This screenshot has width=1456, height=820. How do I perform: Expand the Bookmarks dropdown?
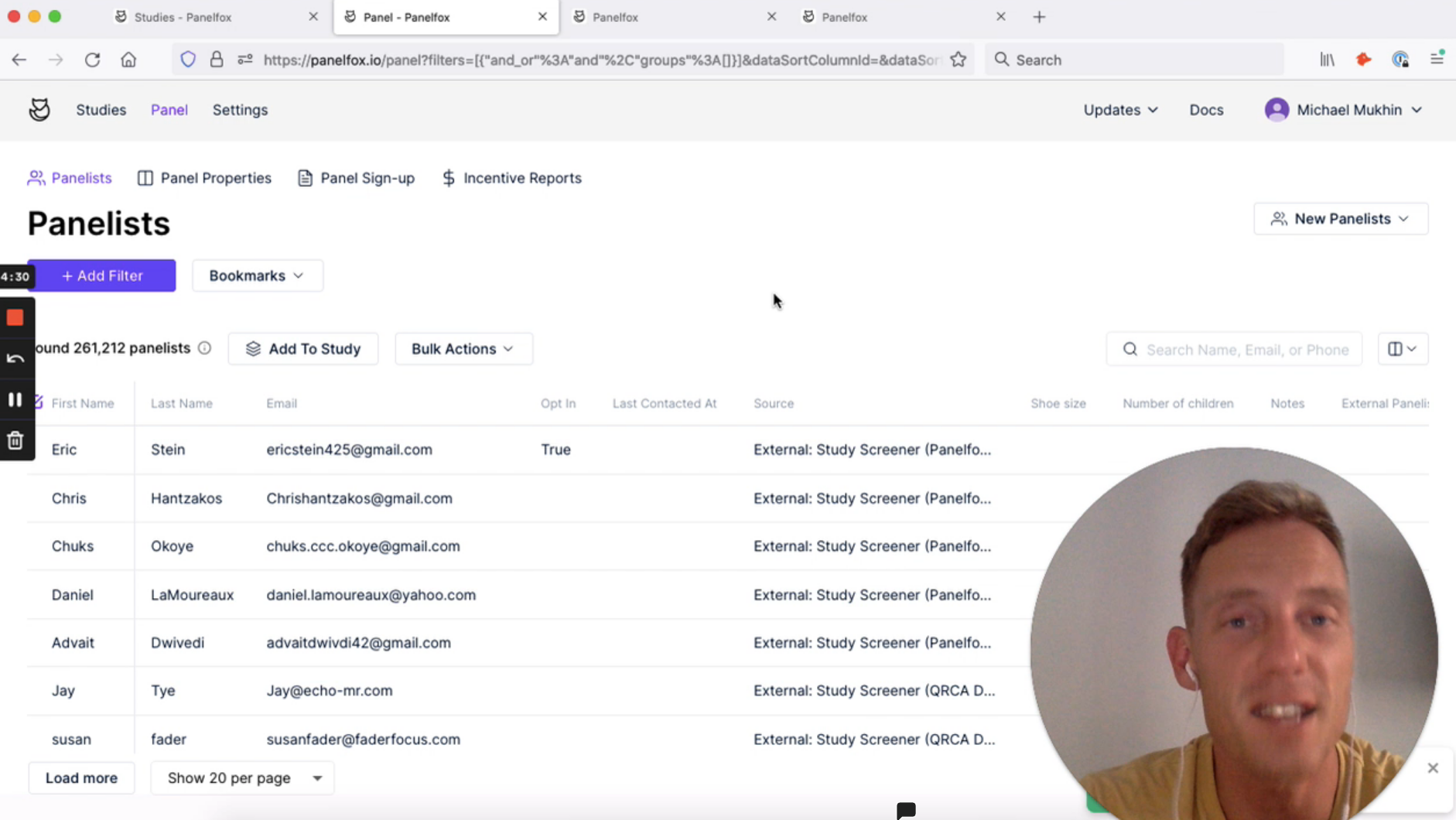click(258, 275)
